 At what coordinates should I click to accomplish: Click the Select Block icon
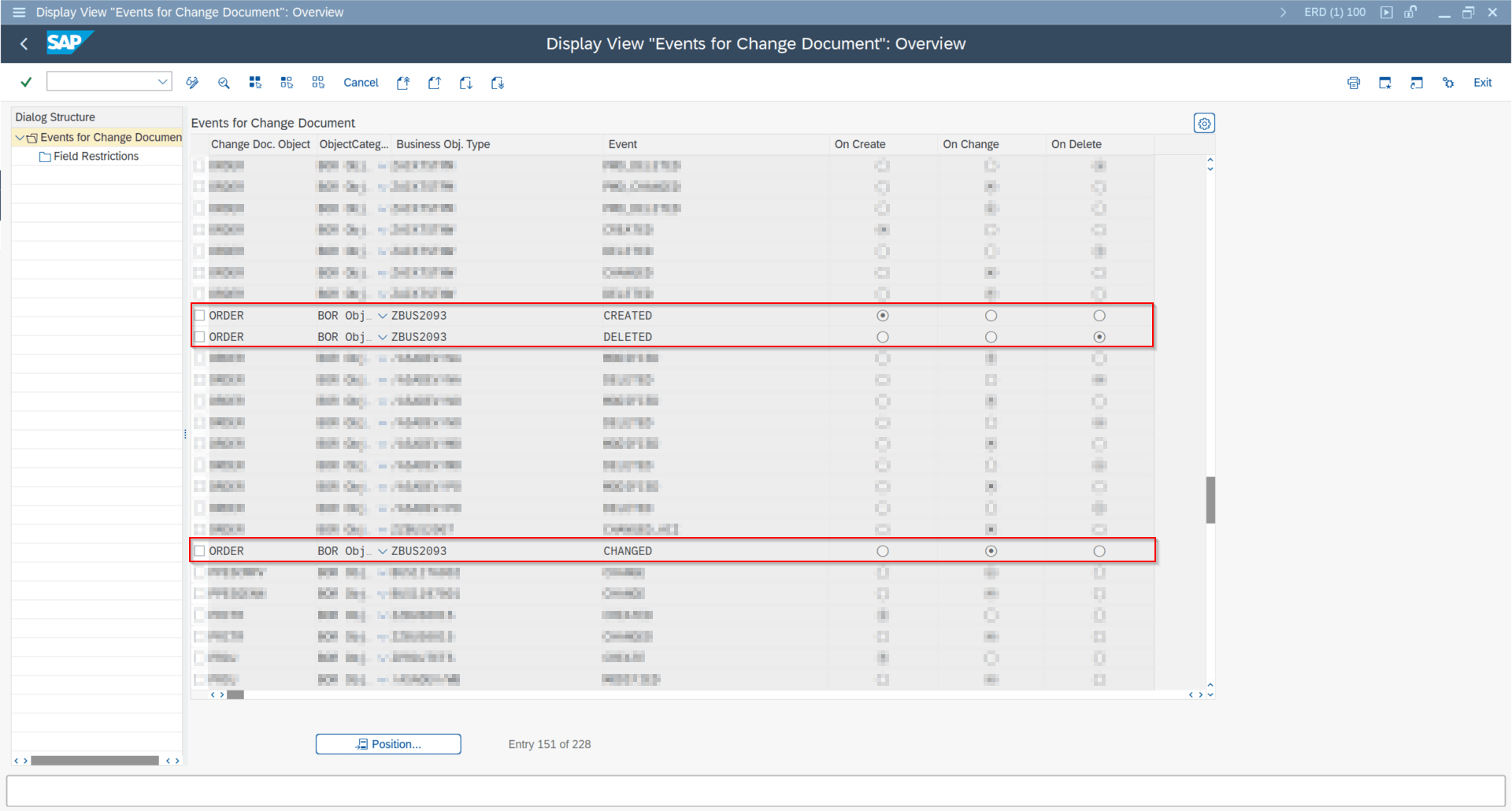tap(287, 83)
